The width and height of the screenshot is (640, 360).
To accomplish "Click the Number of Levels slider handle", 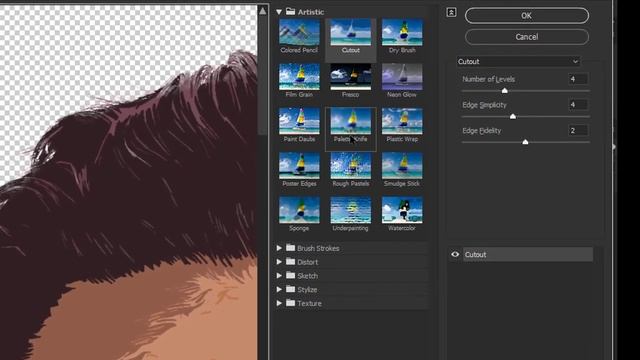I will point(504,91).
